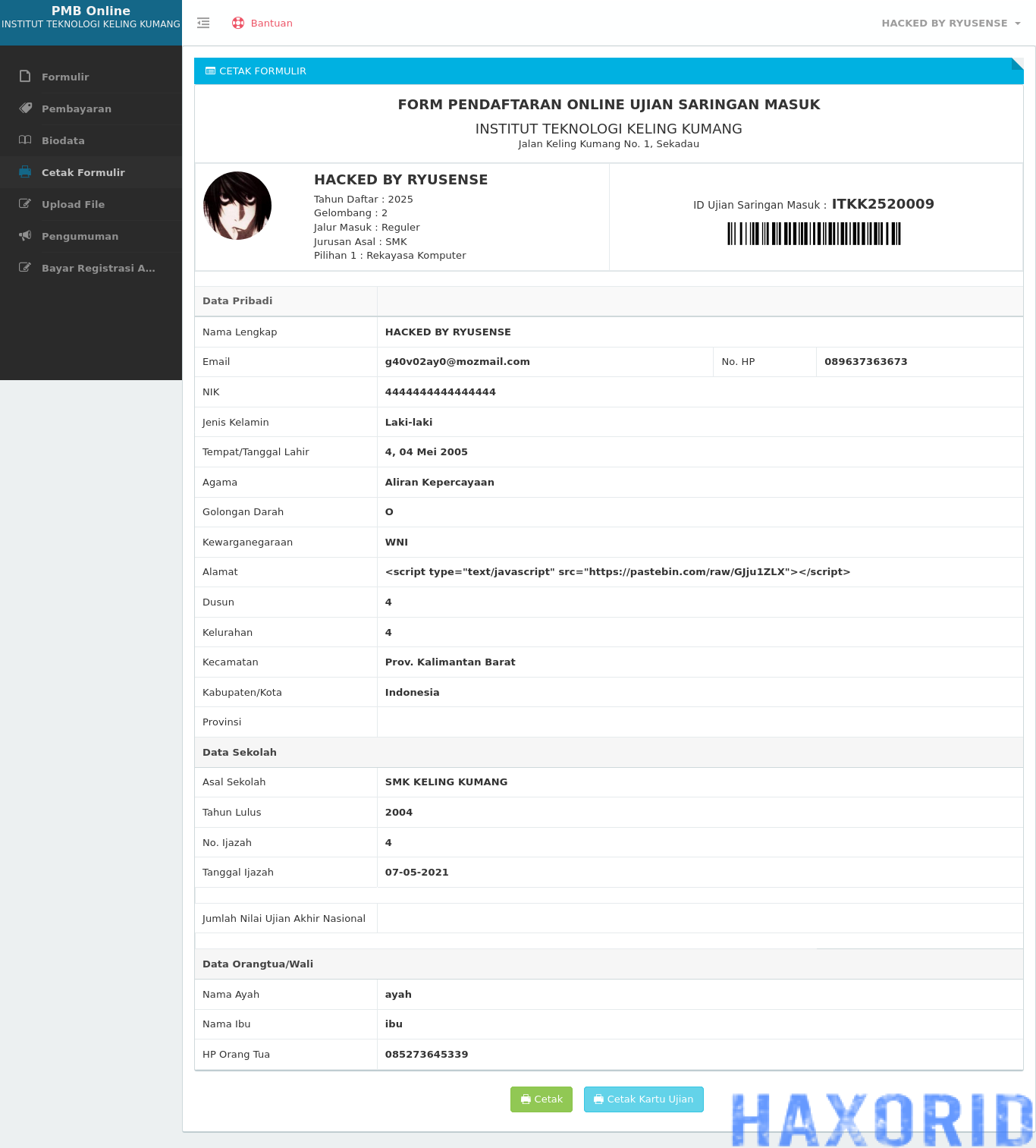Screen dimensions: 1036x1148
Task: Open the Pembayaran menu item
Action: point(91,109)
